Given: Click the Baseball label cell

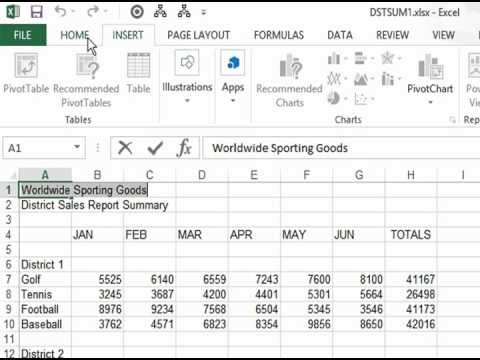Looking at the screenshot, I should click(45, 324).
